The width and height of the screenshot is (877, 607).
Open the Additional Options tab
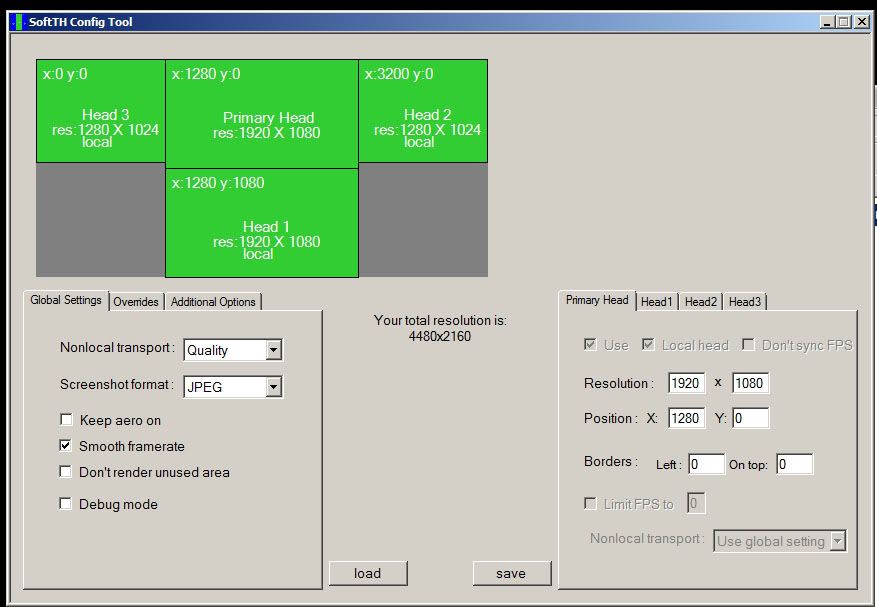(213, 302)
